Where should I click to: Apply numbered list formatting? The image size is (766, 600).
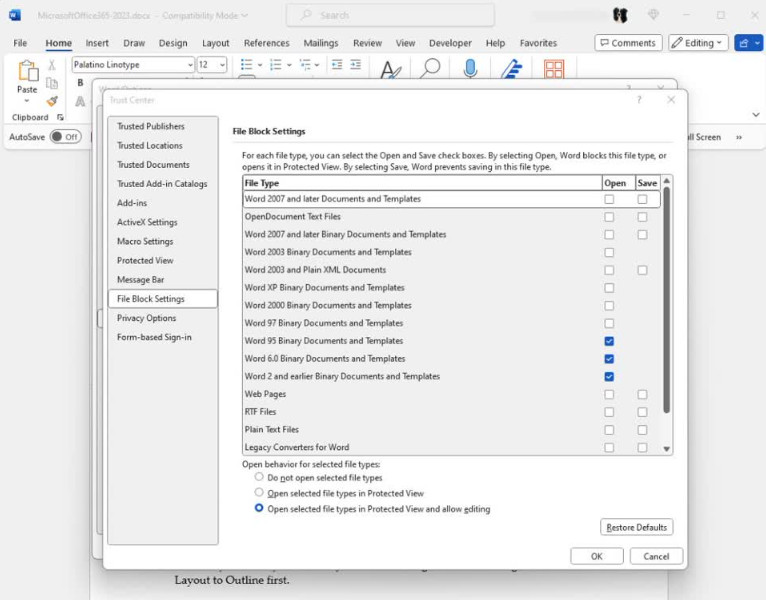click(x=276, y=64)
